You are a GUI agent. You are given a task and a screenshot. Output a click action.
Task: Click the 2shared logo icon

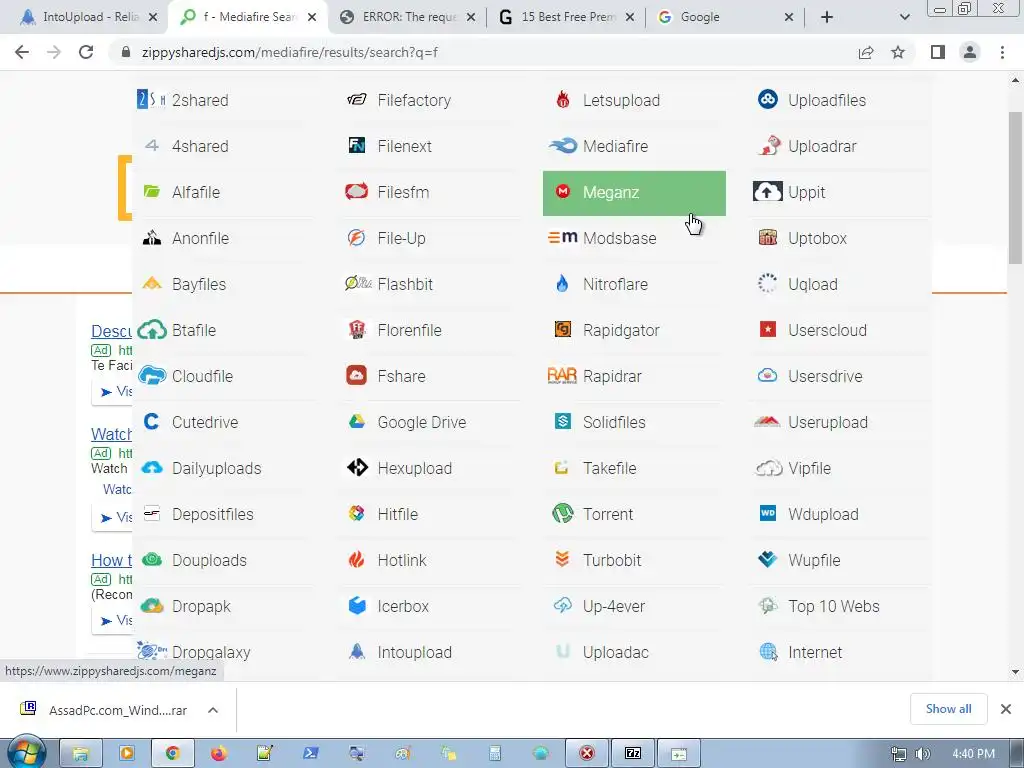(151, 100)
